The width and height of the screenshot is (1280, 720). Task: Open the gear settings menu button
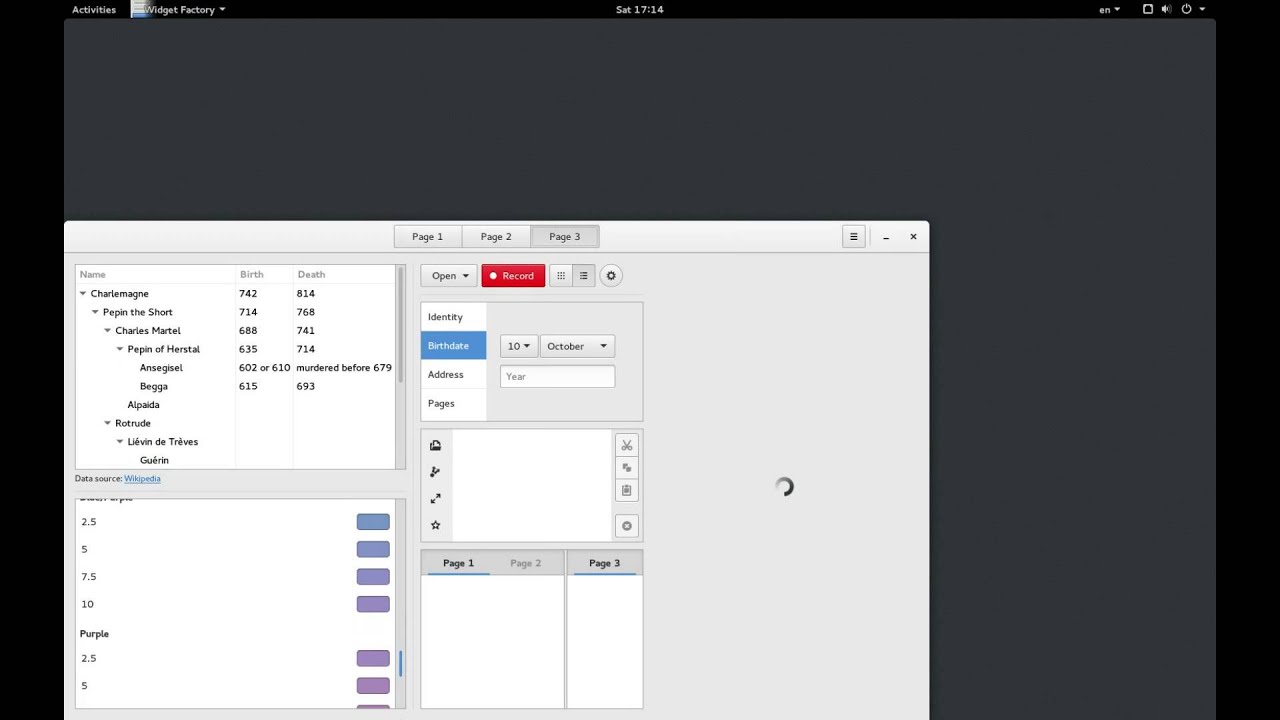(x=611, y=276)
